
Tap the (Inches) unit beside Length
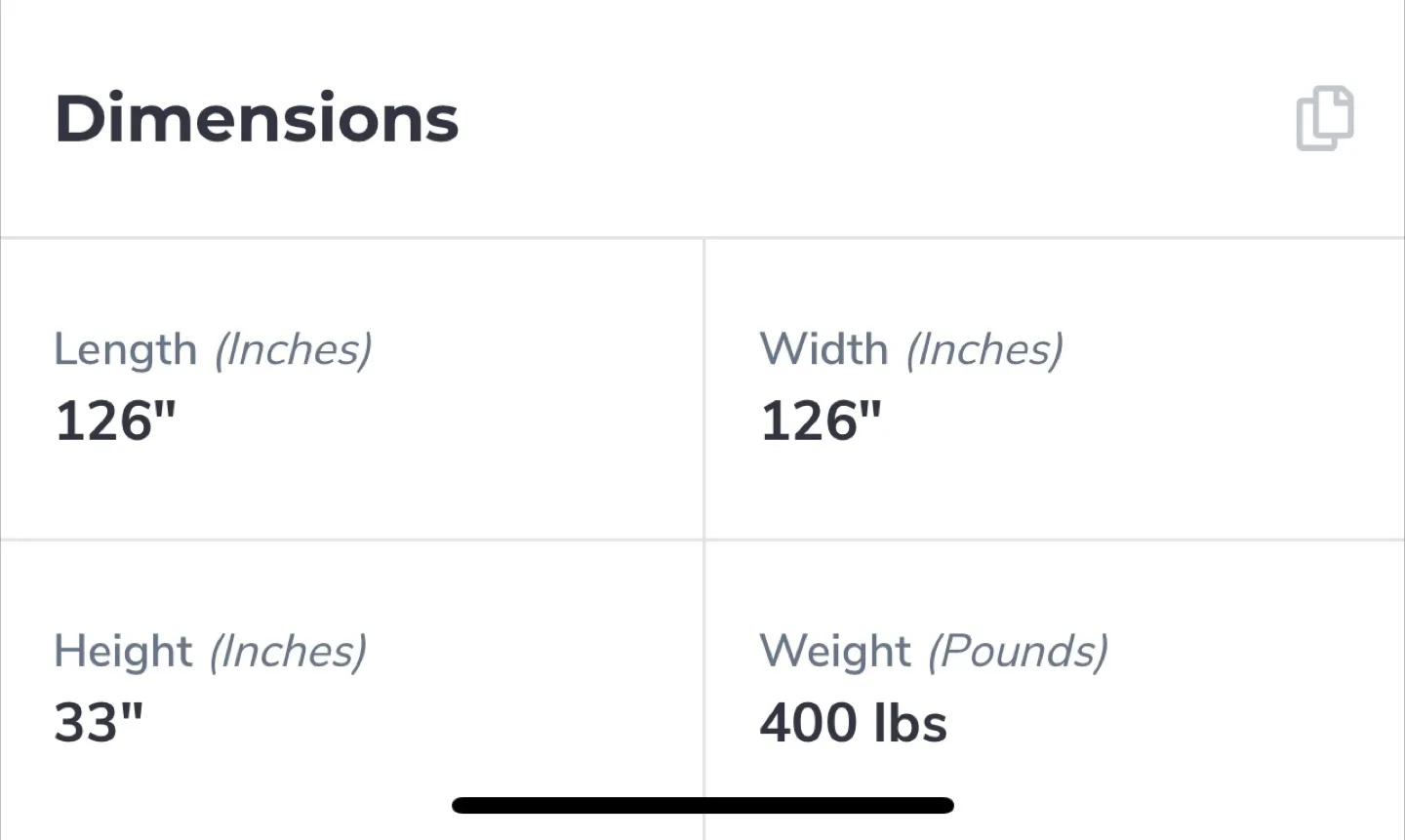click(x=293, y=349)
